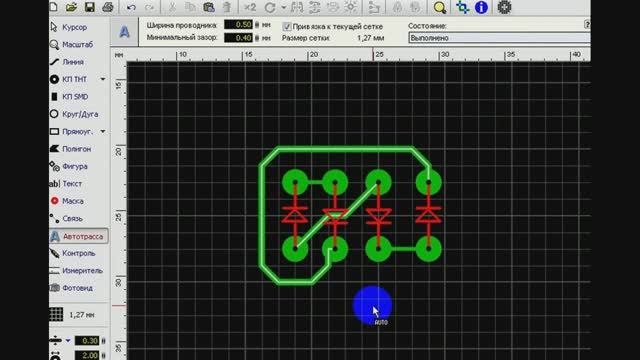Mirror the selection horizontally
Image resolution: width=640 pixels, height=360 pixels.
click(297, 7)
